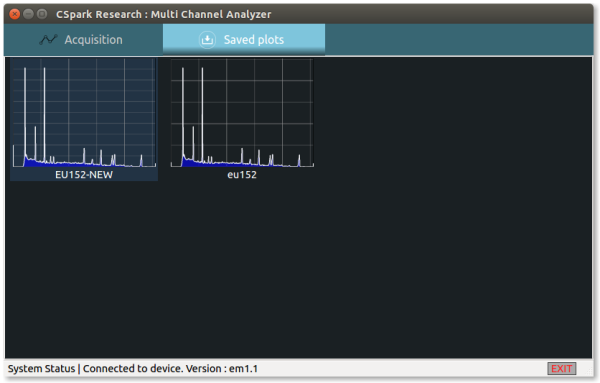Screen dimensions: 600x383
Task: Close the Multi Channel Analyzer window
Action: [x=15, y=14]
